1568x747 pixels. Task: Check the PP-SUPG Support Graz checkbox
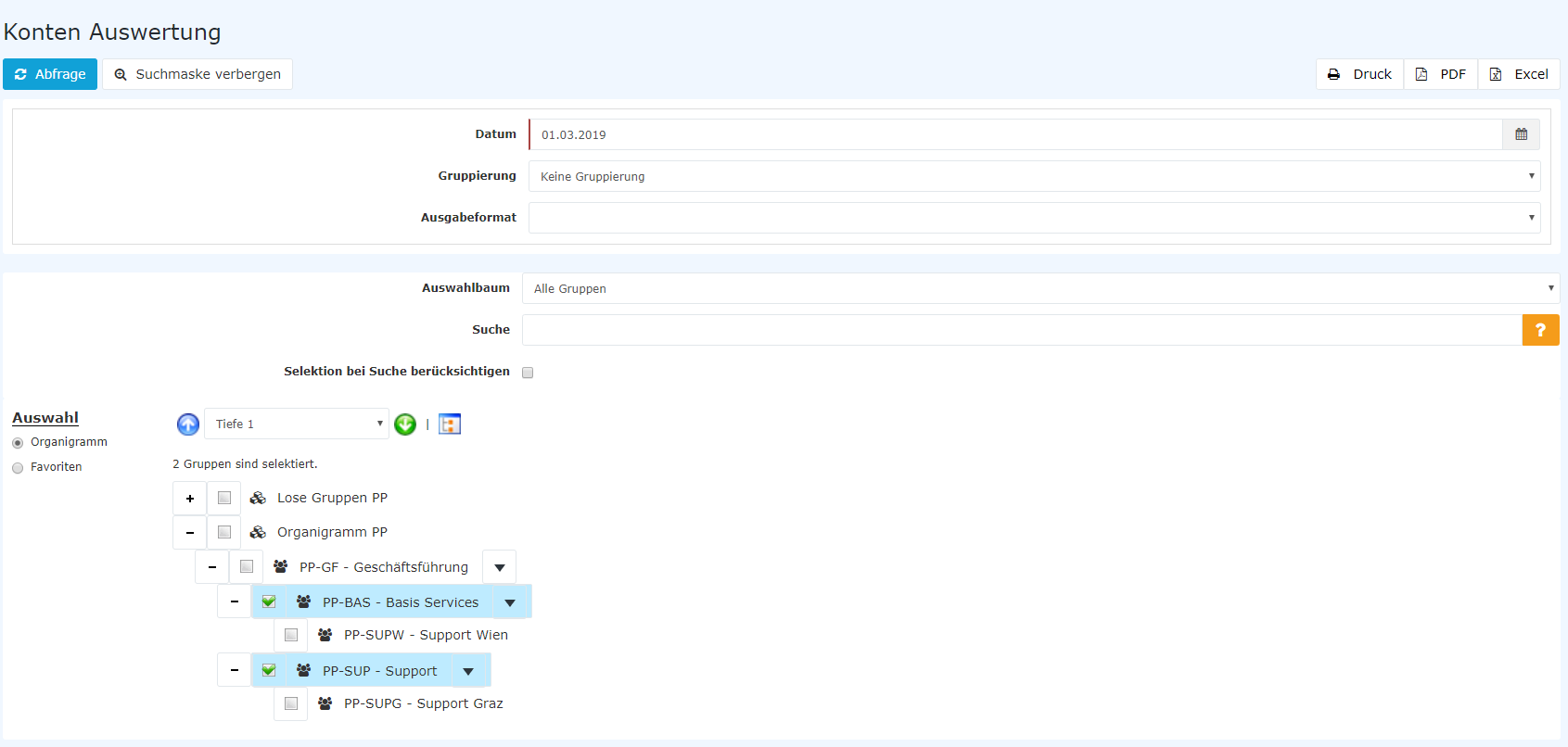click(291, 703)
